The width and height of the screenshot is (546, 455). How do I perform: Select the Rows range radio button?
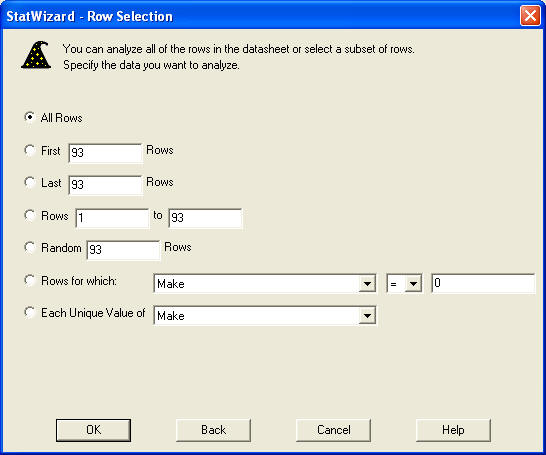[30, 215]
